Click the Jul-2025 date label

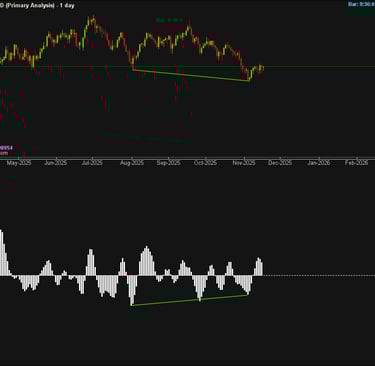(92, 163)
